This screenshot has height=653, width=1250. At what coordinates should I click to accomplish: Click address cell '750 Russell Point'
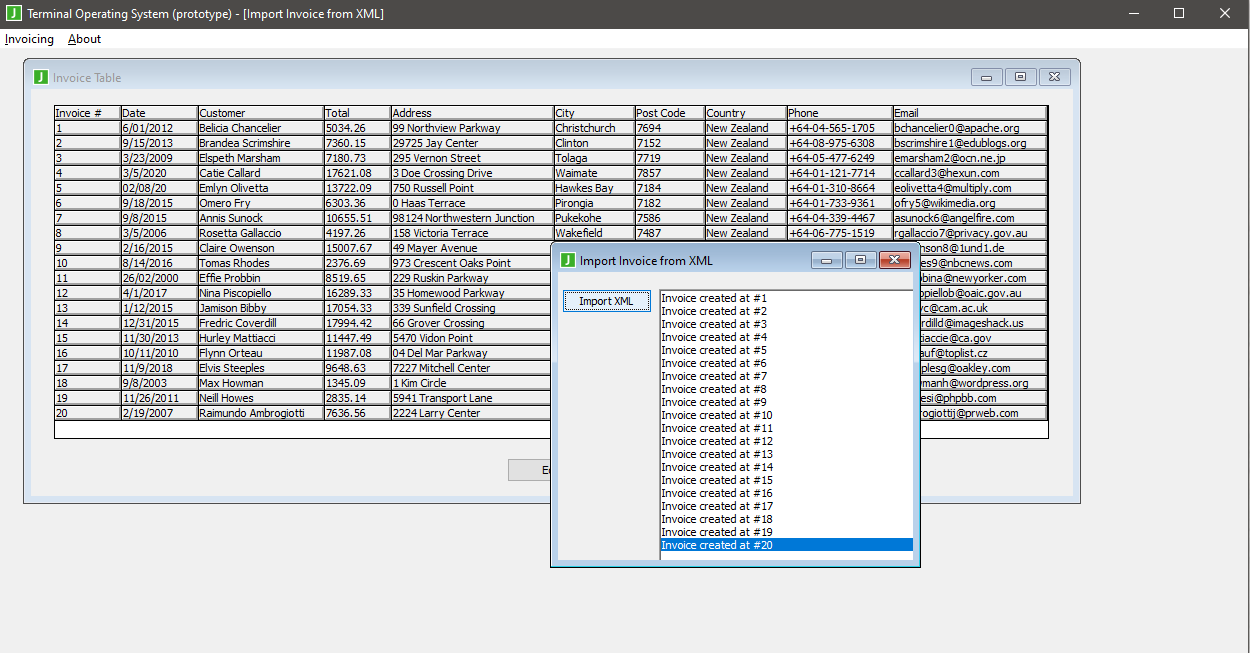tap(472, 188)
